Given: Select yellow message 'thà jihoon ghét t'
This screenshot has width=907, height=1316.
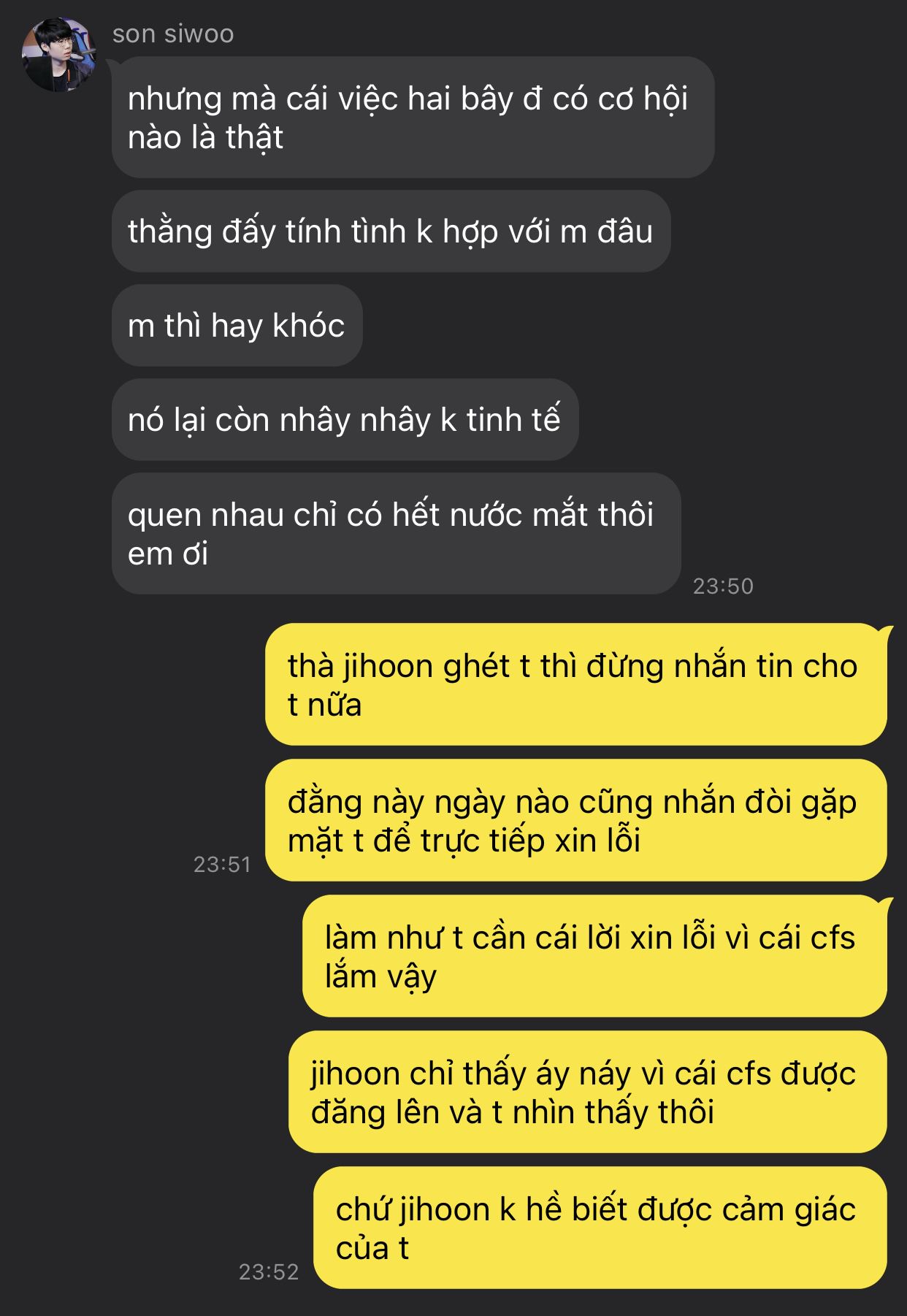Looking at the screenshot, I should [575, 685].
